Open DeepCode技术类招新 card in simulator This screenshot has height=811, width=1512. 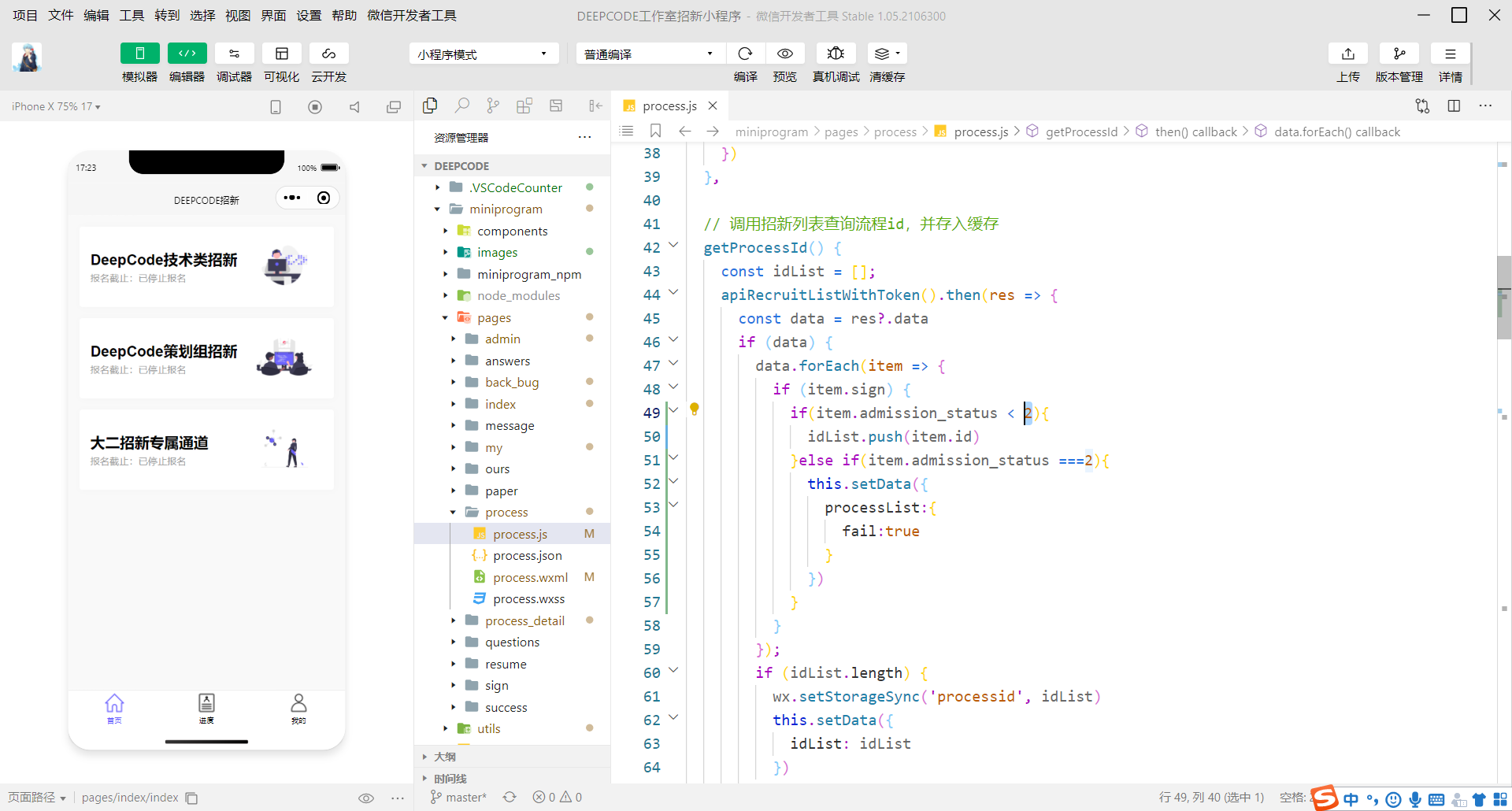click(206, 267)
